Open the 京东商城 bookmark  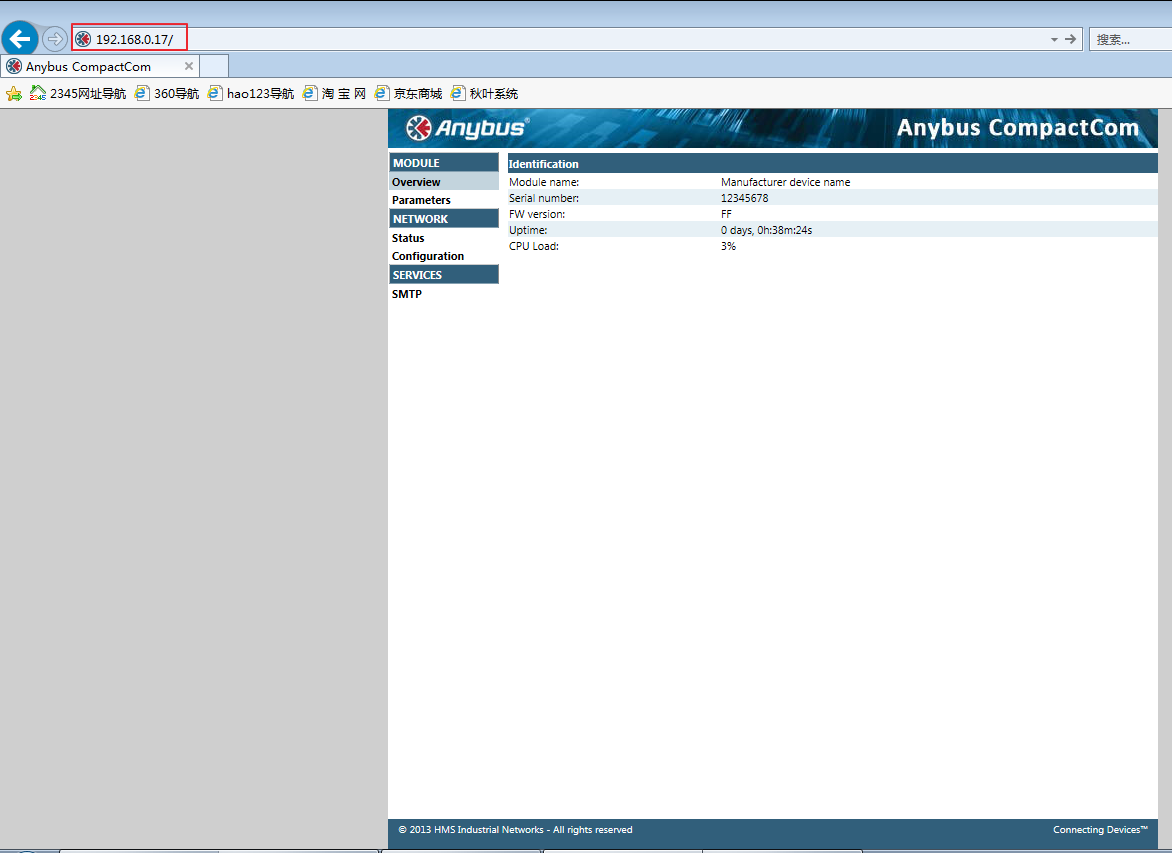tap(408, 93)
